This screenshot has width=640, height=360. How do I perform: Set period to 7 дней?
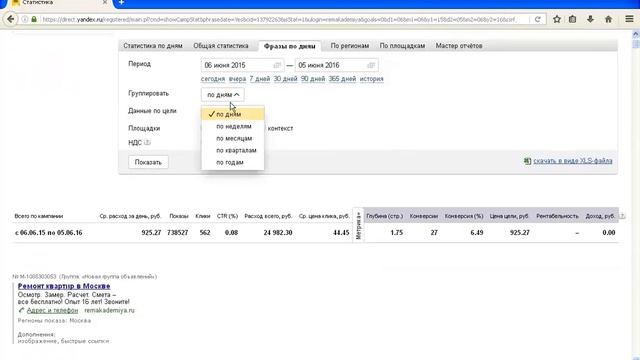260,79
